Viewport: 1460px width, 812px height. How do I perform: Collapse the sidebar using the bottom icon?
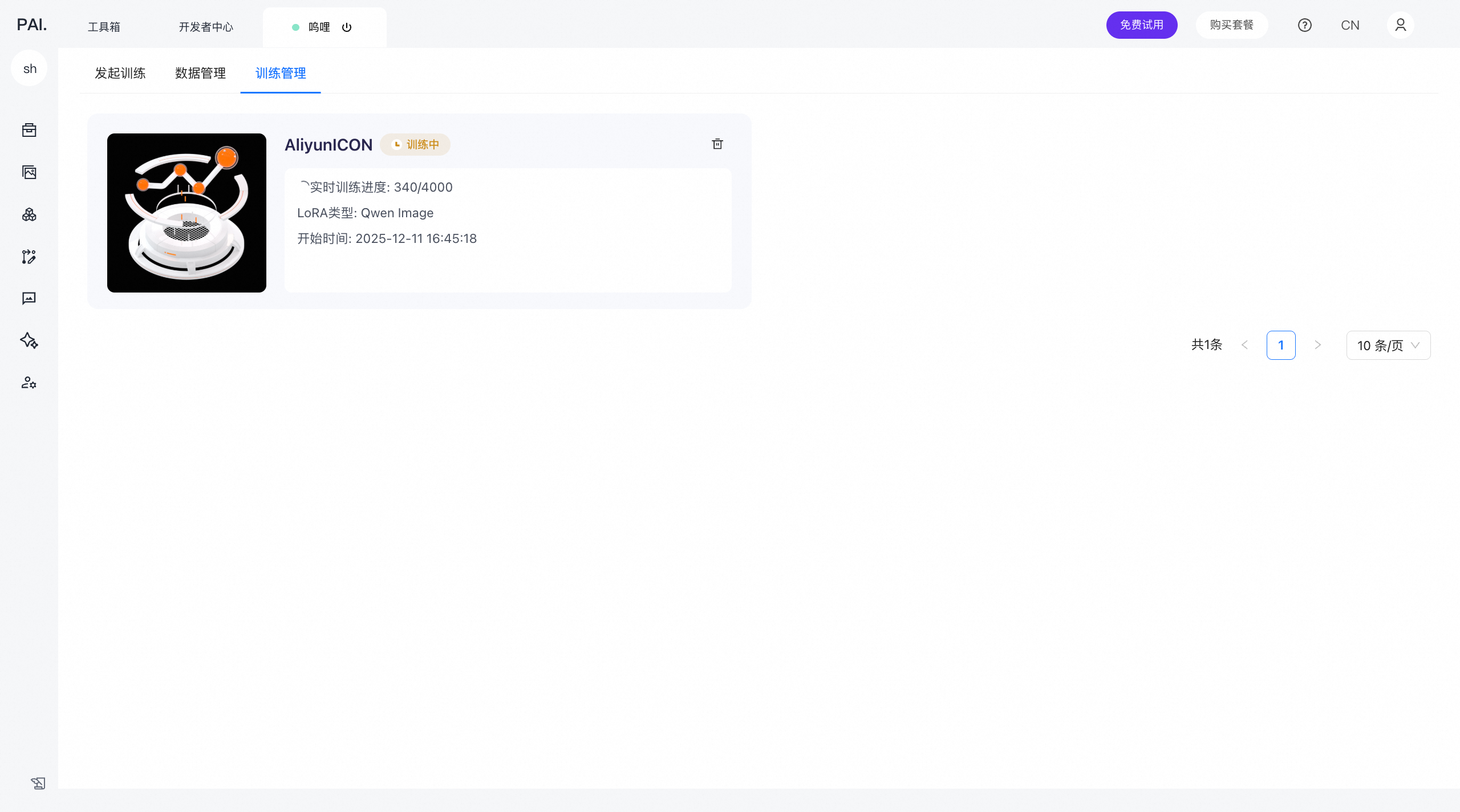click(x=38, y=783)
